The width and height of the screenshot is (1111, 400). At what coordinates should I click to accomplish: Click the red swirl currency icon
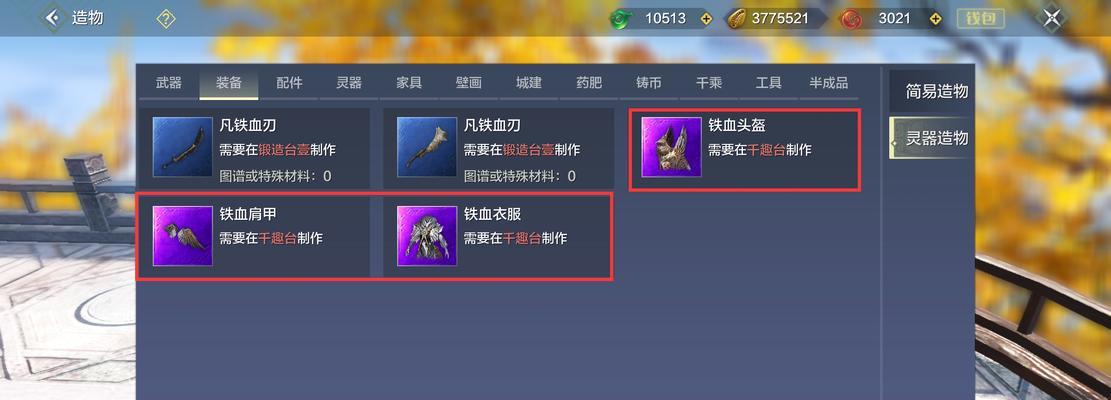pyautogui.click(x=851, y=19)
